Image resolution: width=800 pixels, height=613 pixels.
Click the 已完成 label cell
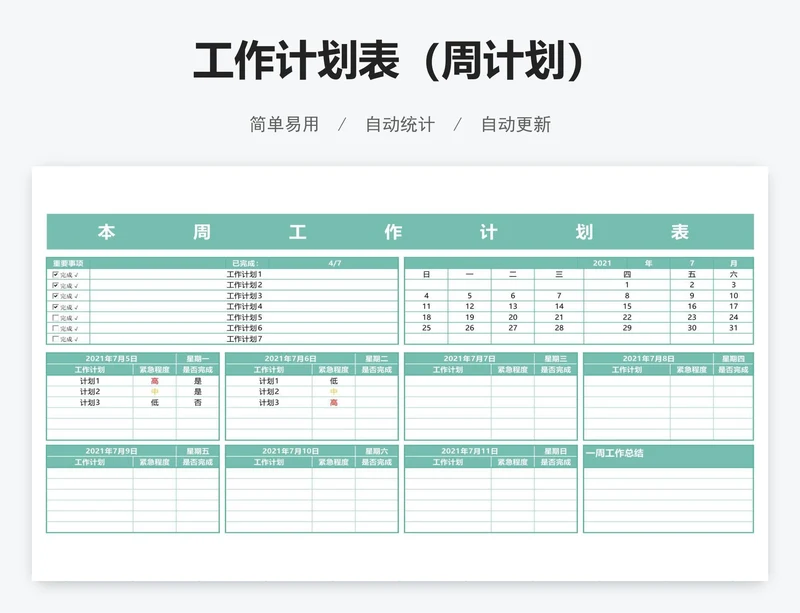point(245,263)
